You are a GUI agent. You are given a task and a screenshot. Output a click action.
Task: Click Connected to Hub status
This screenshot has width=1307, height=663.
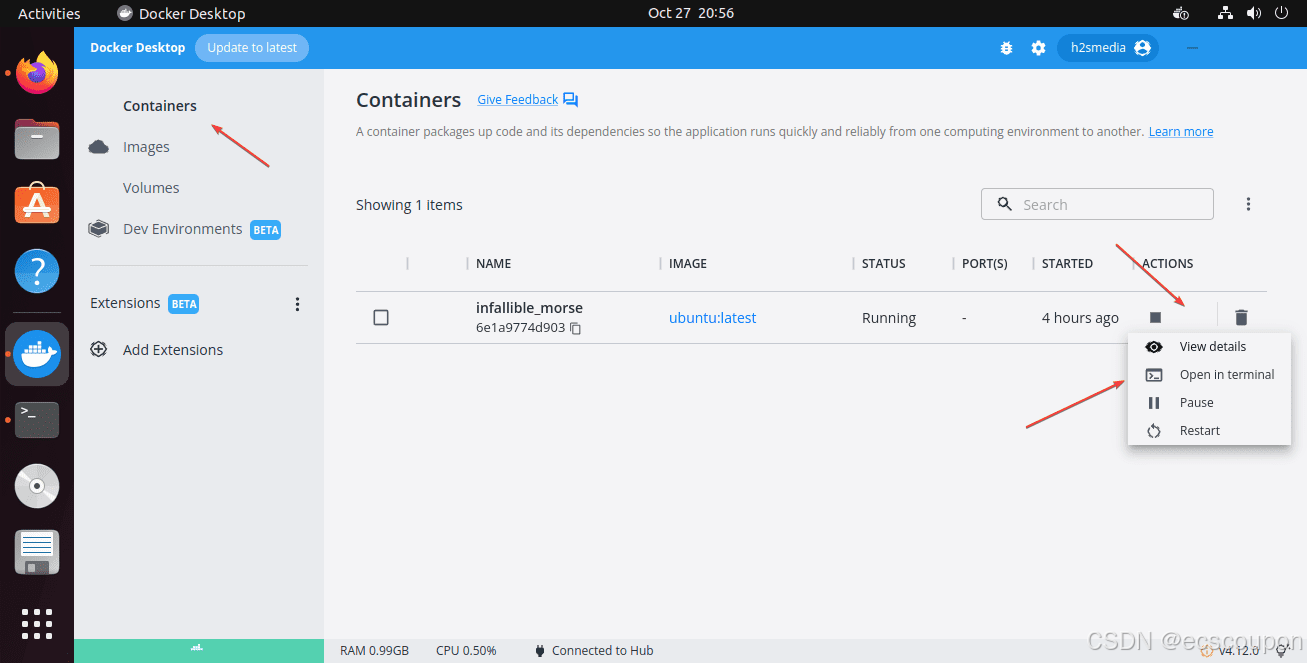click(594, 651)
